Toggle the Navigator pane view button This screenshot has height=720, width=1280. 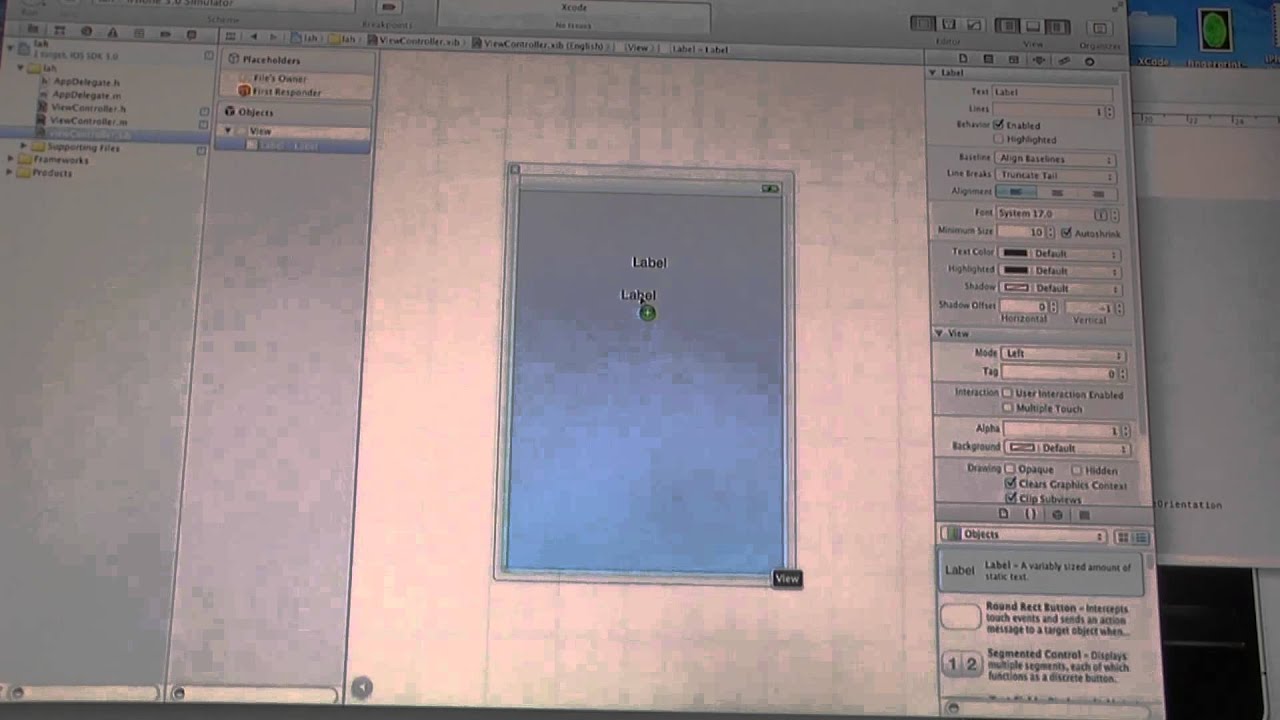(1007, 26)
